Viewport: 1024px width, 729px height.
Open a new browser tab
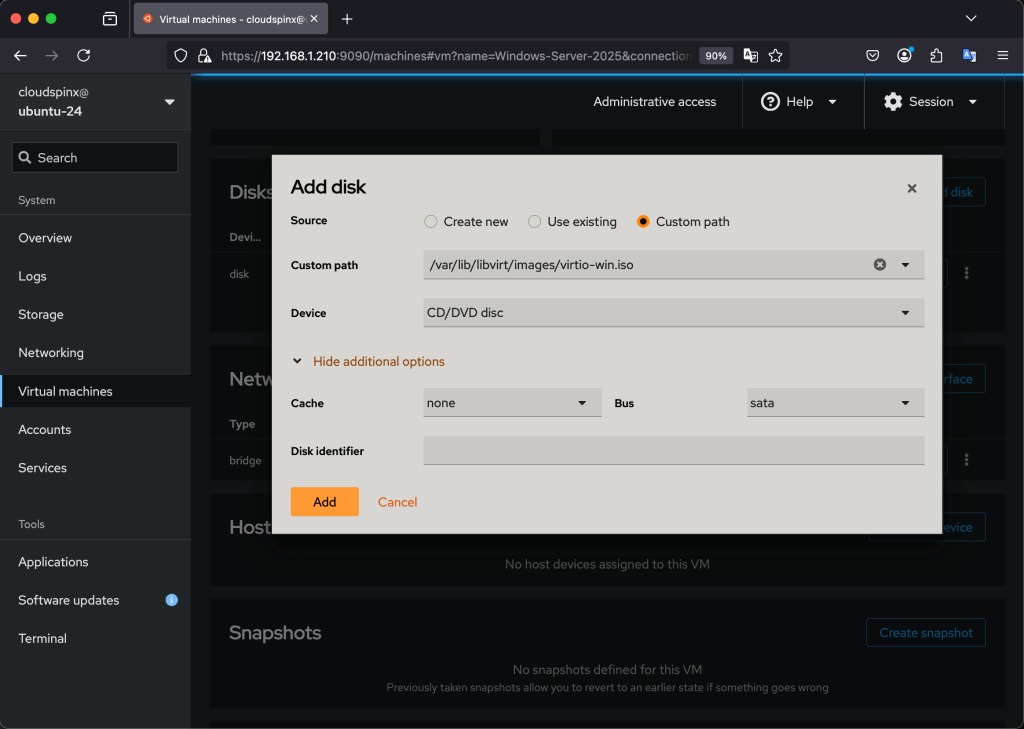[347, 19]
